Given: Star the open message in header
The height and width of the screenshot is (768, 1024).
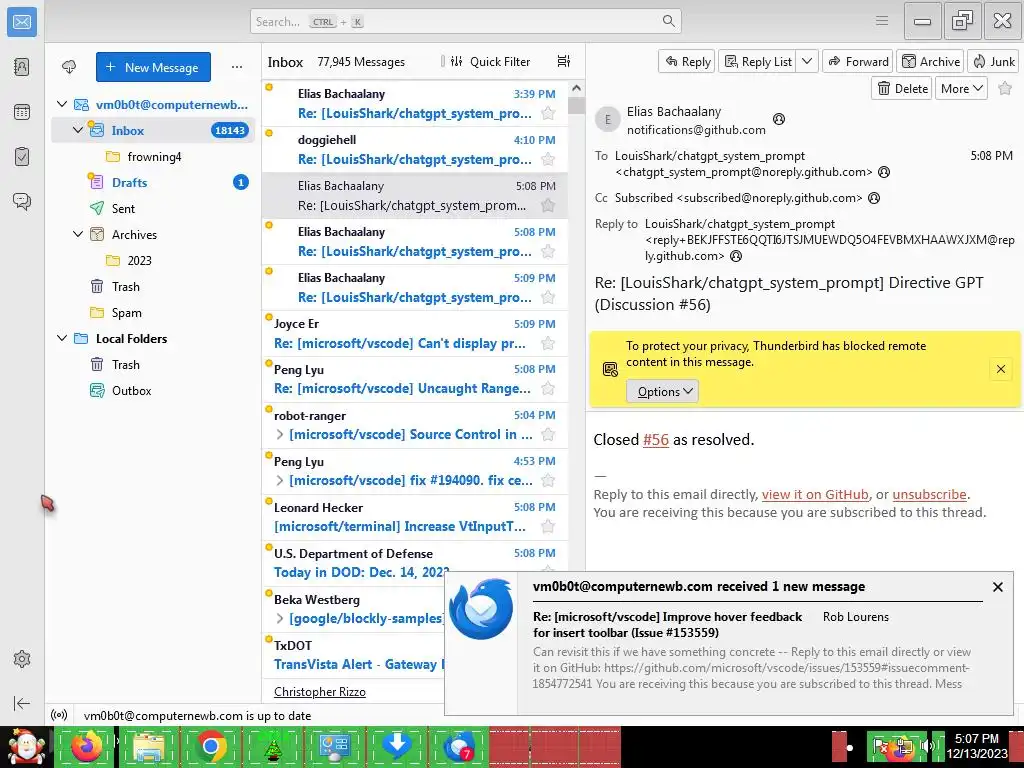Looking at the screenshot, I should [1005, 88].
